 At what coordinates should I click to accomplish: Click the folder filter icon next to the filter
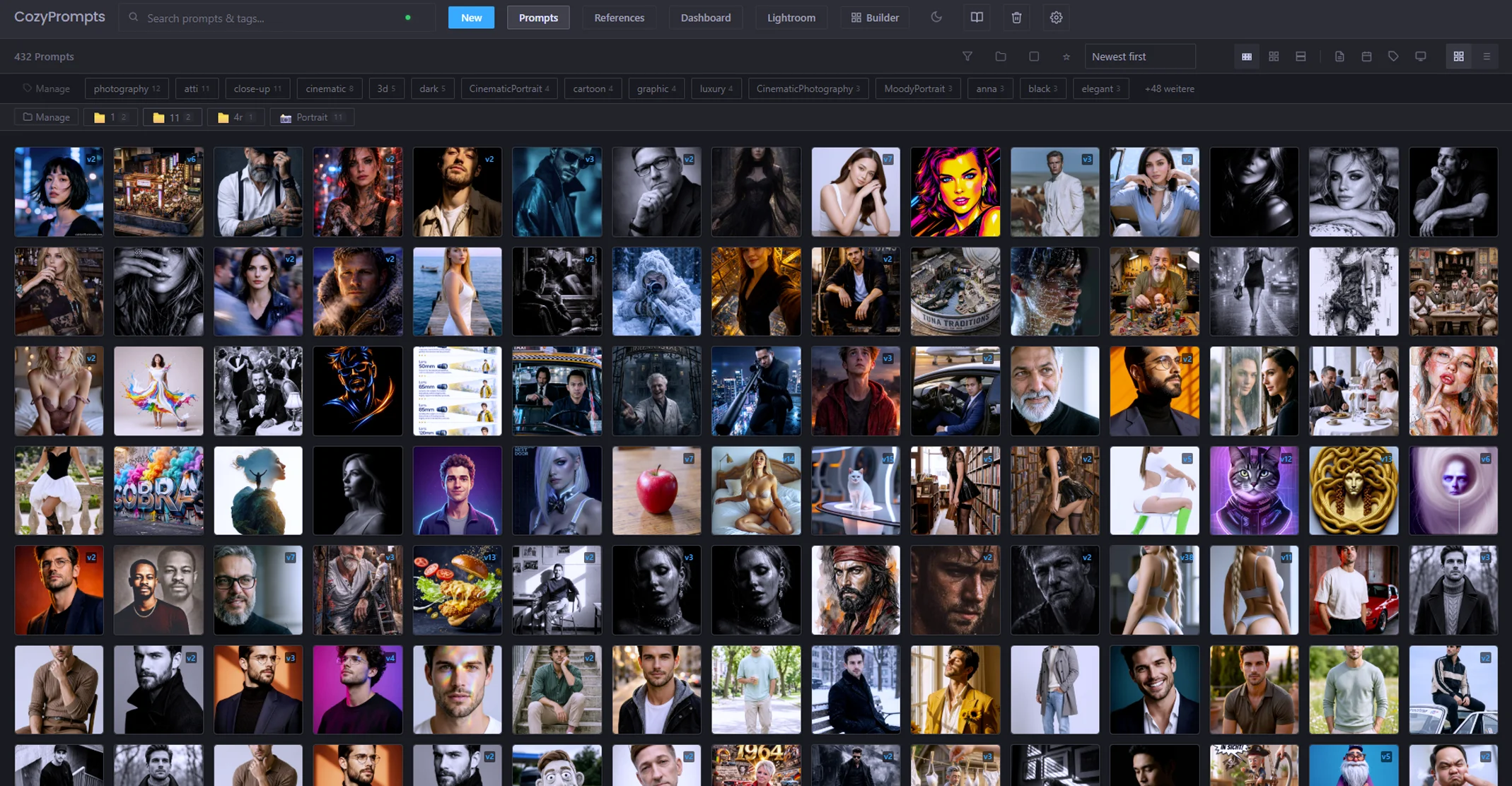point(1001,57)
